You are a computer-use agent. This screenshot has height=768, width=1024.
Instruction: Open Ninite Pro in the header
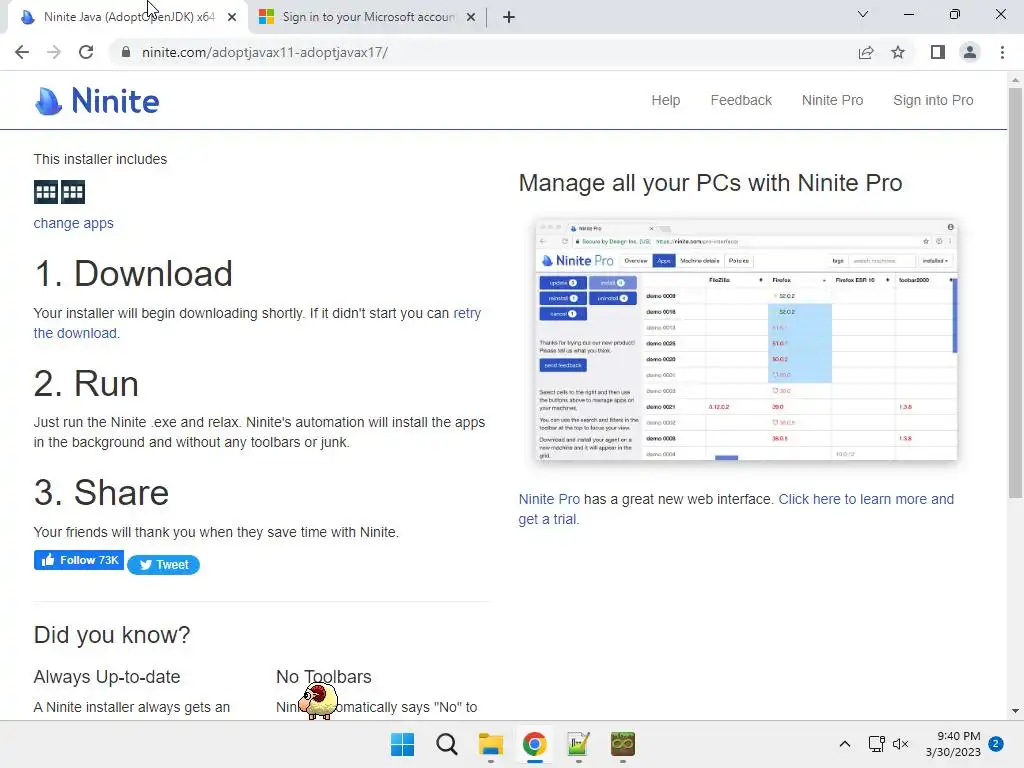coord(832,100)
